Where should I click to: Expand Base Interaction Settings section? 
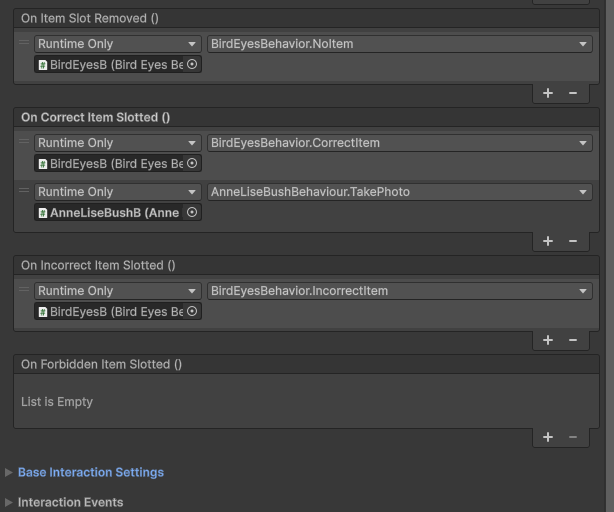coord(90,472)
